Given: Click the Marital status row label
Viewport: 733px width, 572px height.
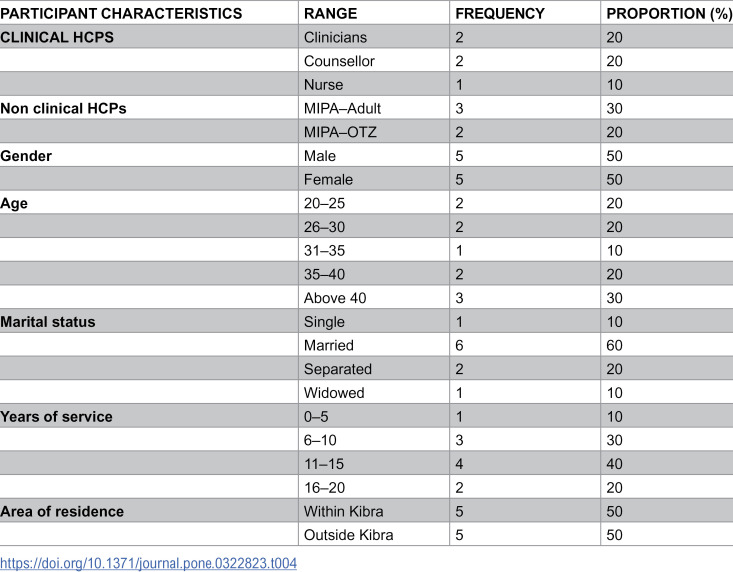Looking at the screenshot, I should (48, 322).
